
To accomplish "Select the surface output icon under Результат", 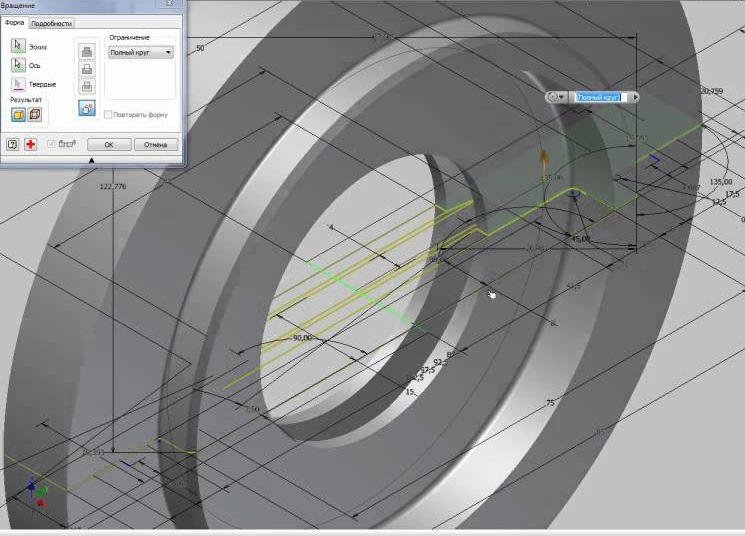I will [x=34, y=114].
